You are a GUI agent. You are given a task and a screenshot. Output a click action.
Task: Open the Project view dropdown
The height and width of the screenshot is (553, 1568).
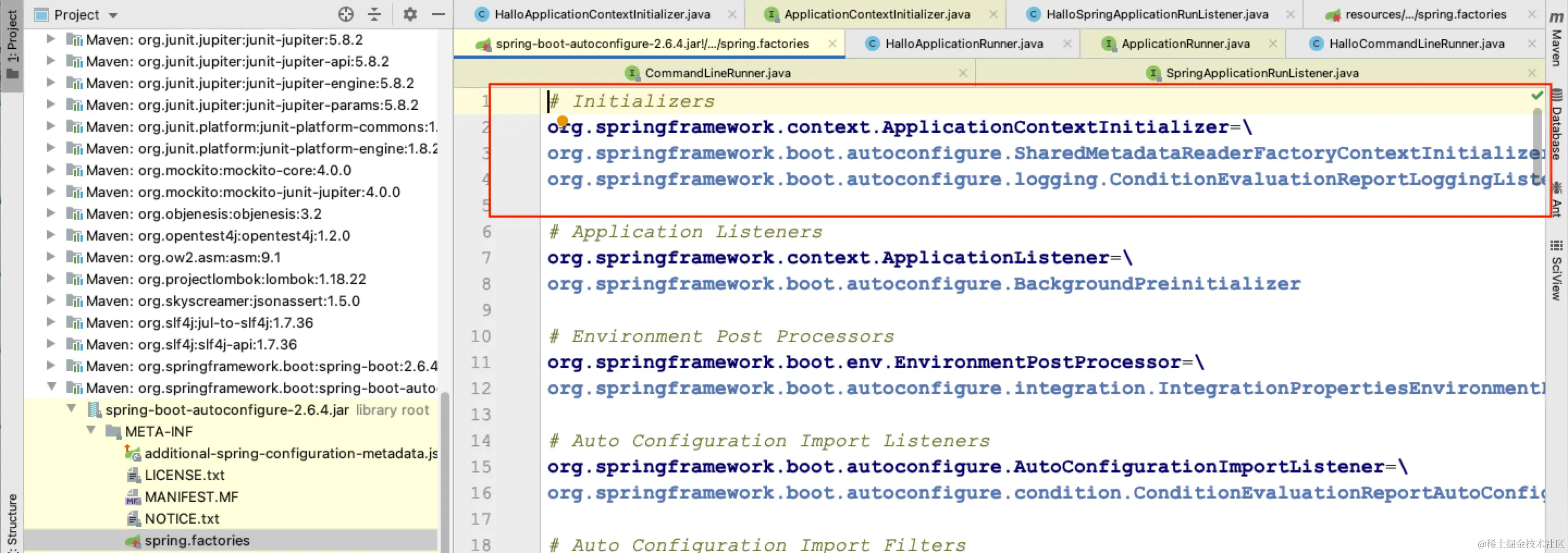[x=113, y=15]
